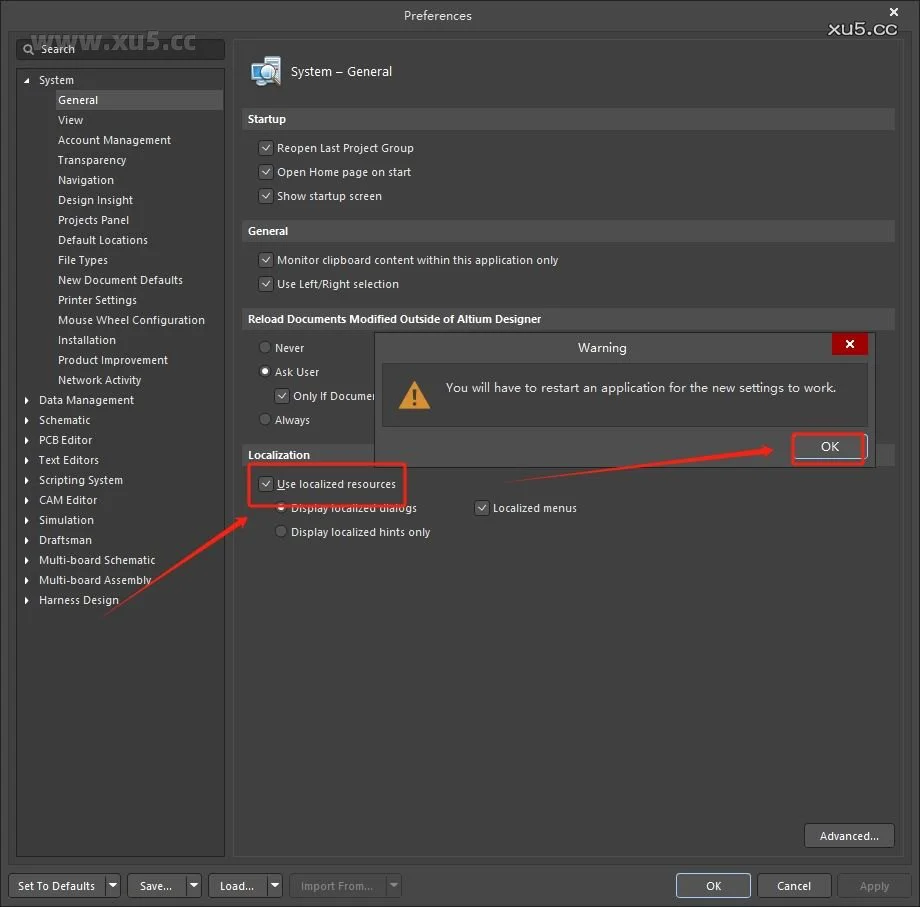Open the Load dropdown arrow
This screenshot has height=907, width=920.
point(274,886)
